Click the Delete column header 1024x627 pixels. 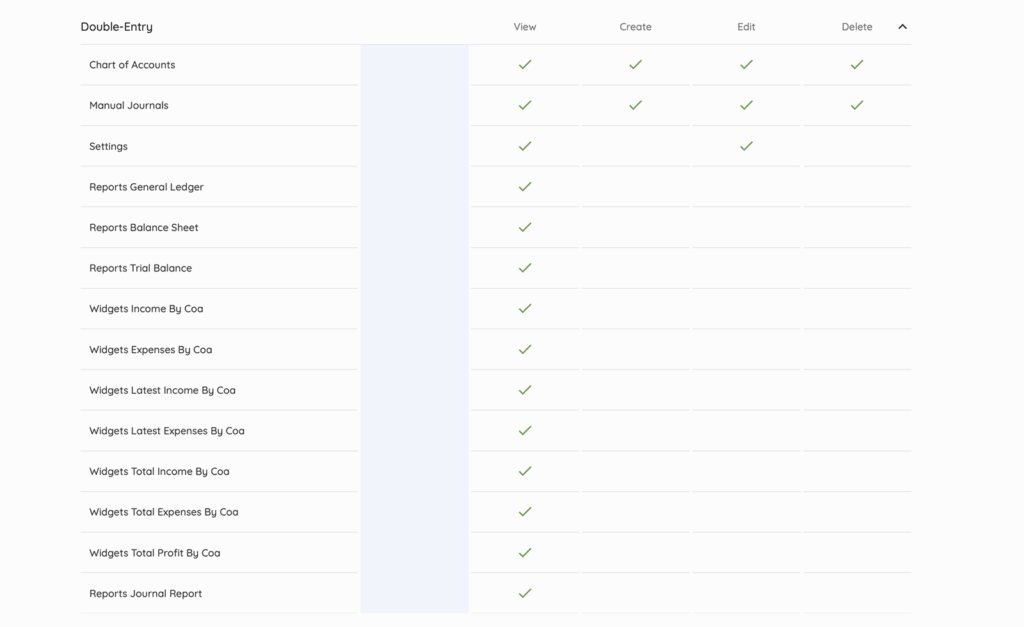(856, 27)
